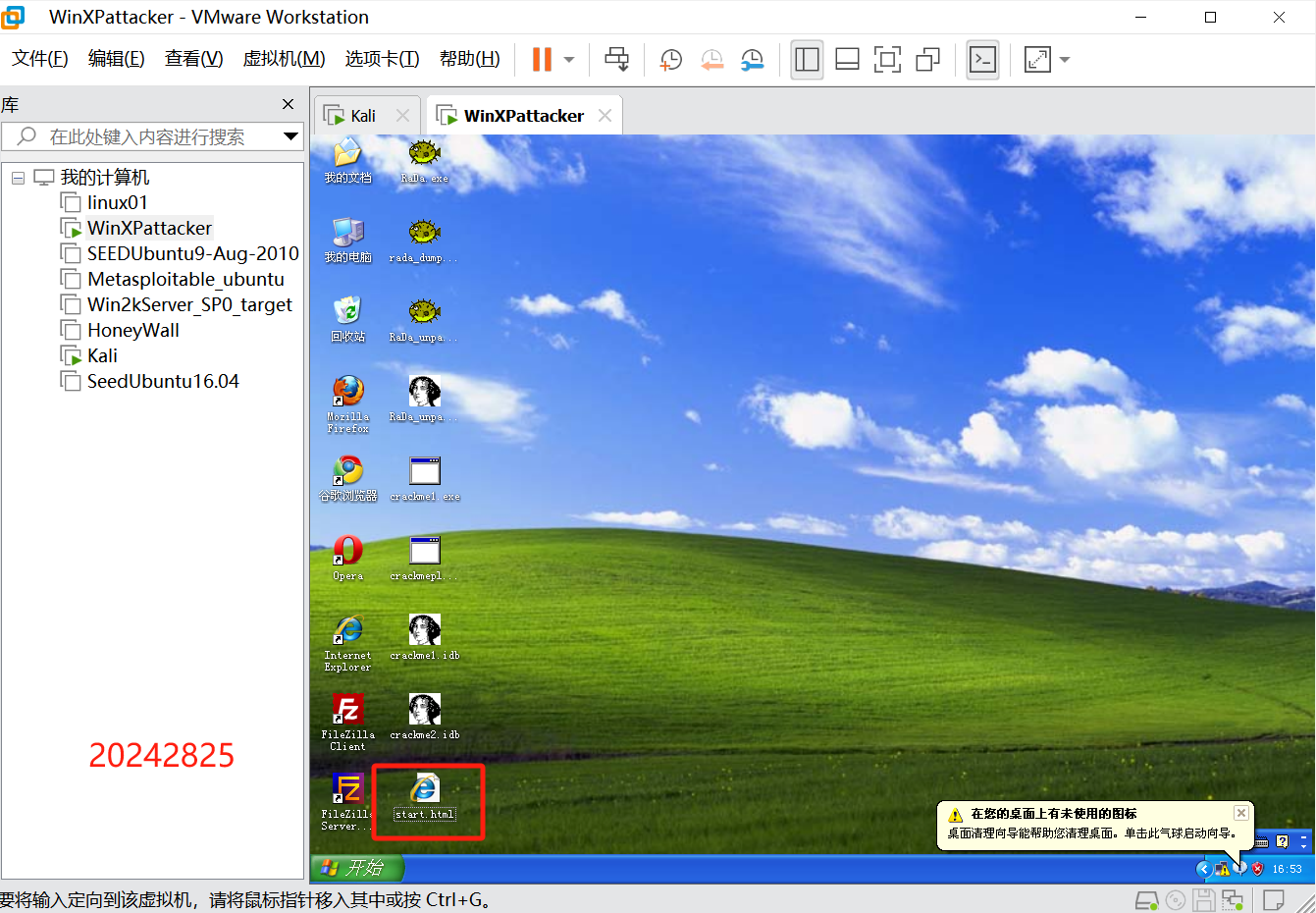Take a snapshot of this VM

coord(671,60)
